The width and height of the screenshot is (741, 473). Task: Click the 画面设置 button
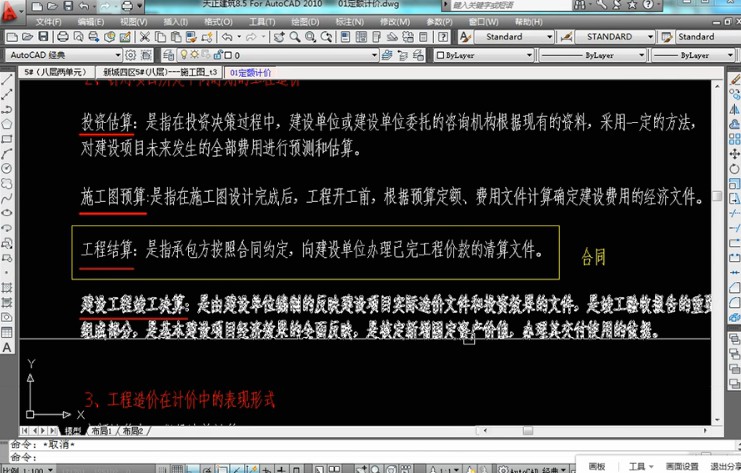click(x=682, y=465)
